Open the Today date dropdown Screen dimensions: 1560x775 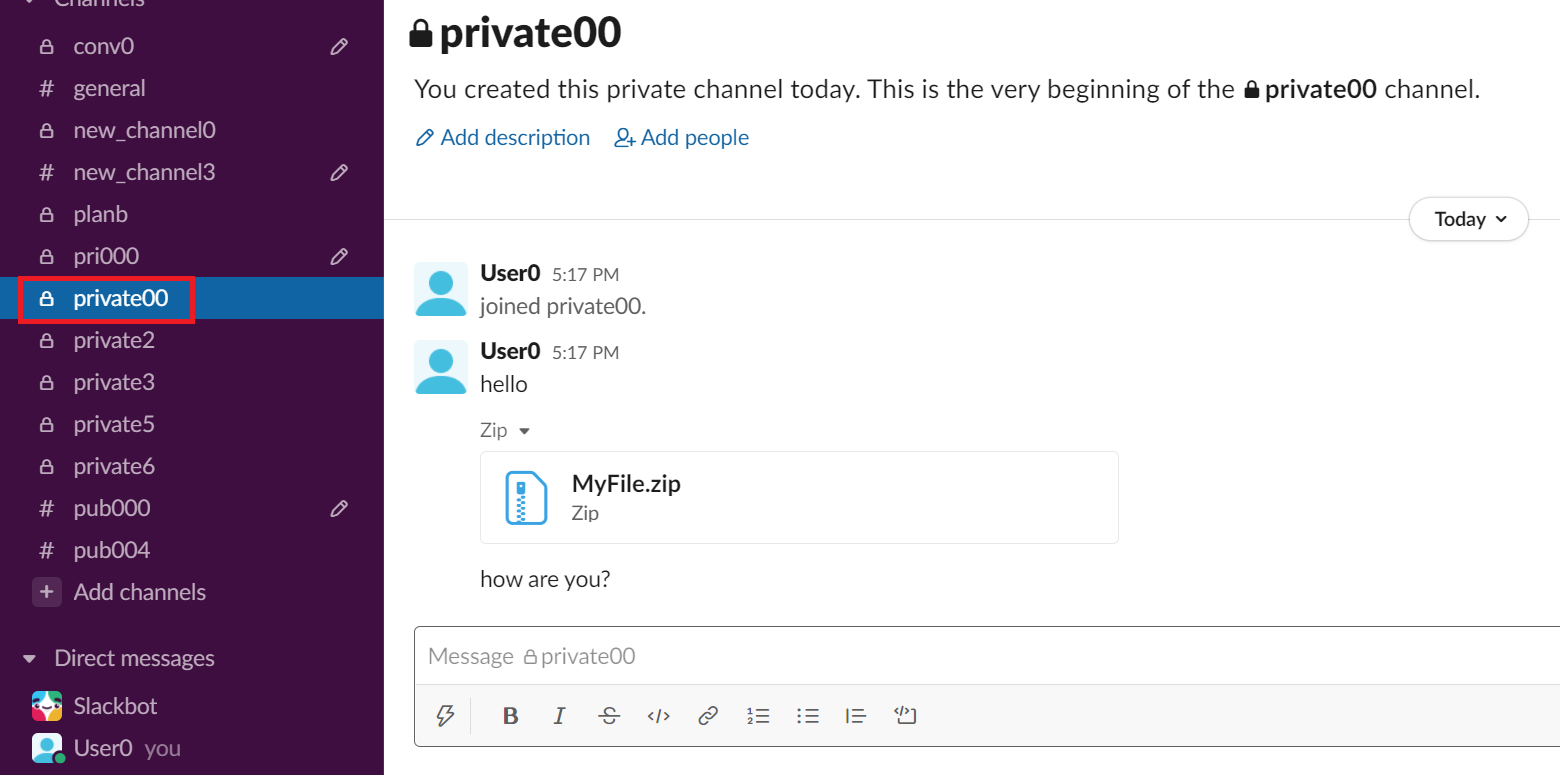1468,219
